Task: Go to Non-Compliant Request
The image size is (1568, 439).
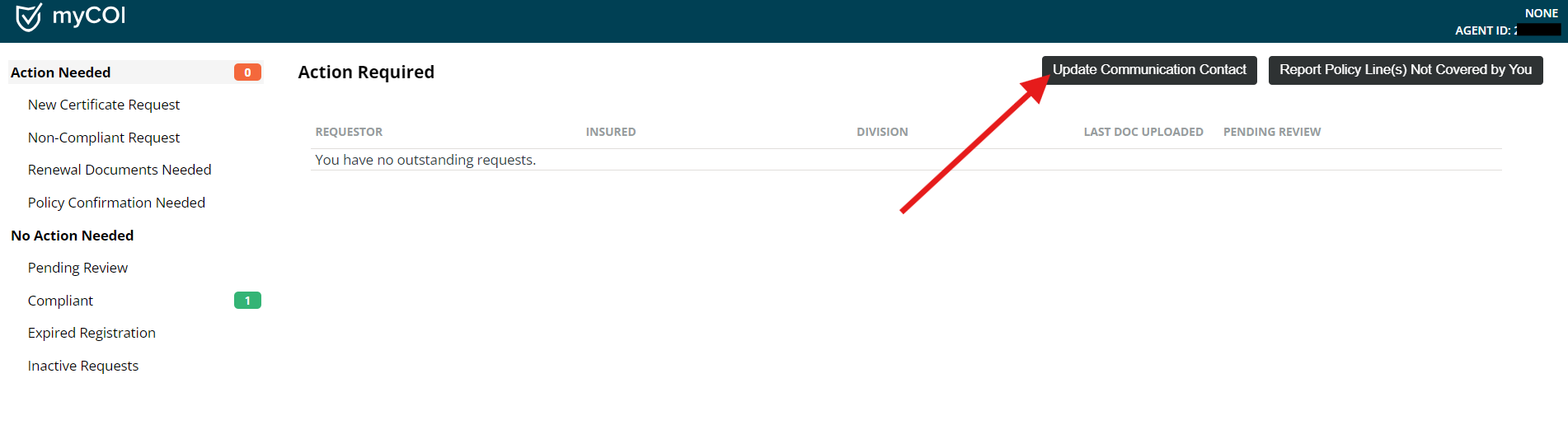Action: pyautogui.click(x=104, y=138)
